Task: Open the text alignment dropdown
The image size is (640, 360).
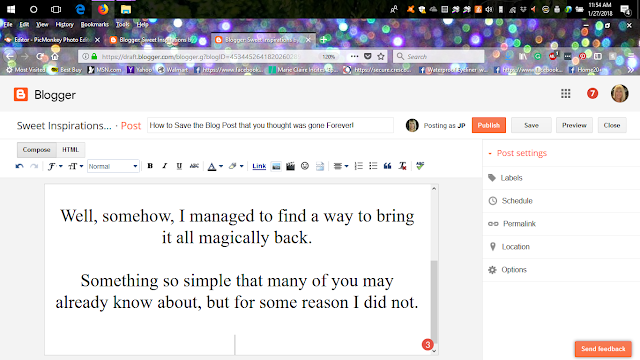Action: pyautogui.click(x=340, y=166)
